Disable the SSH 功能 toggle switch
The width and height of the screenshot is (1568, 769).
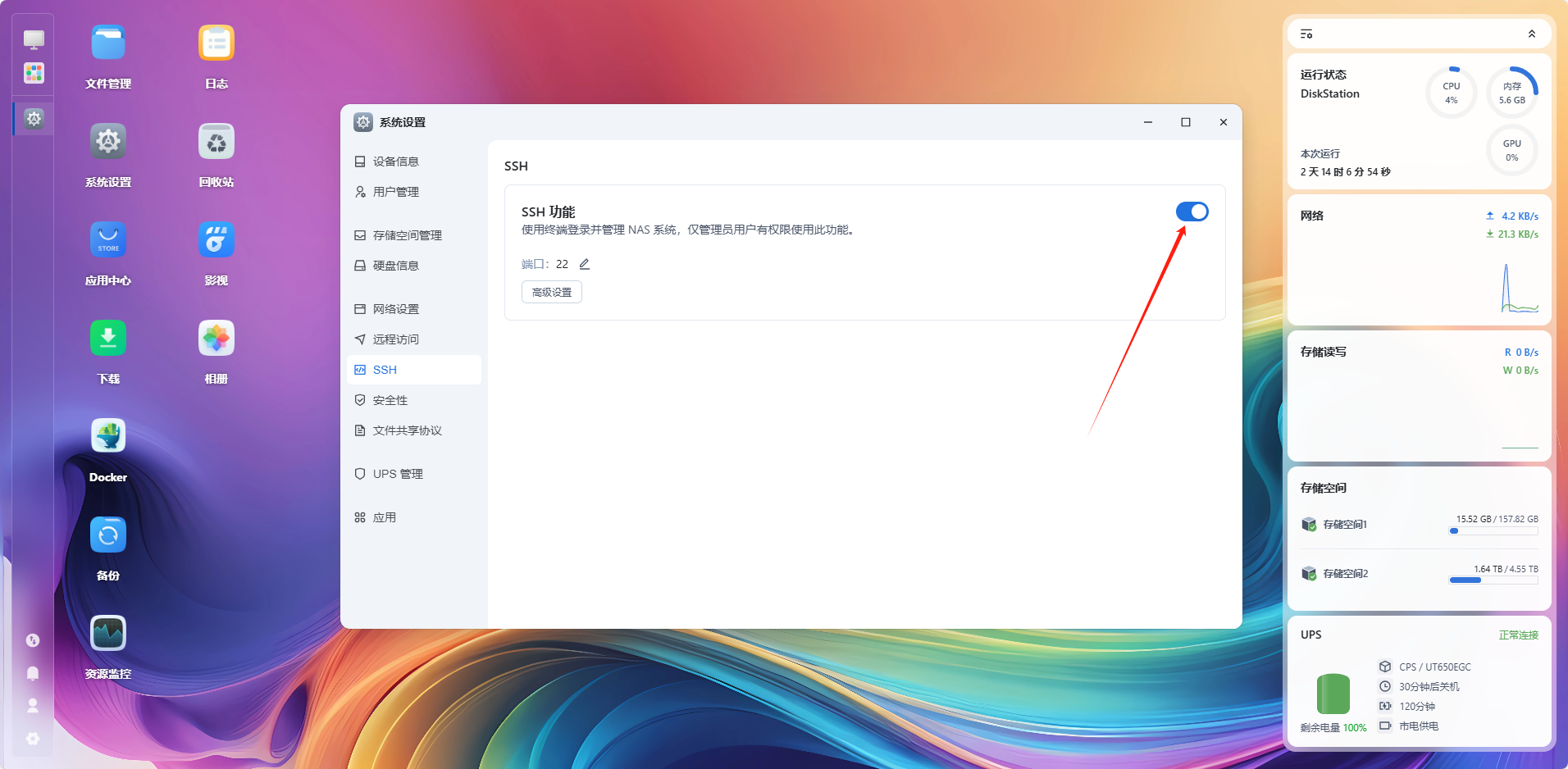coord(1192,212)
